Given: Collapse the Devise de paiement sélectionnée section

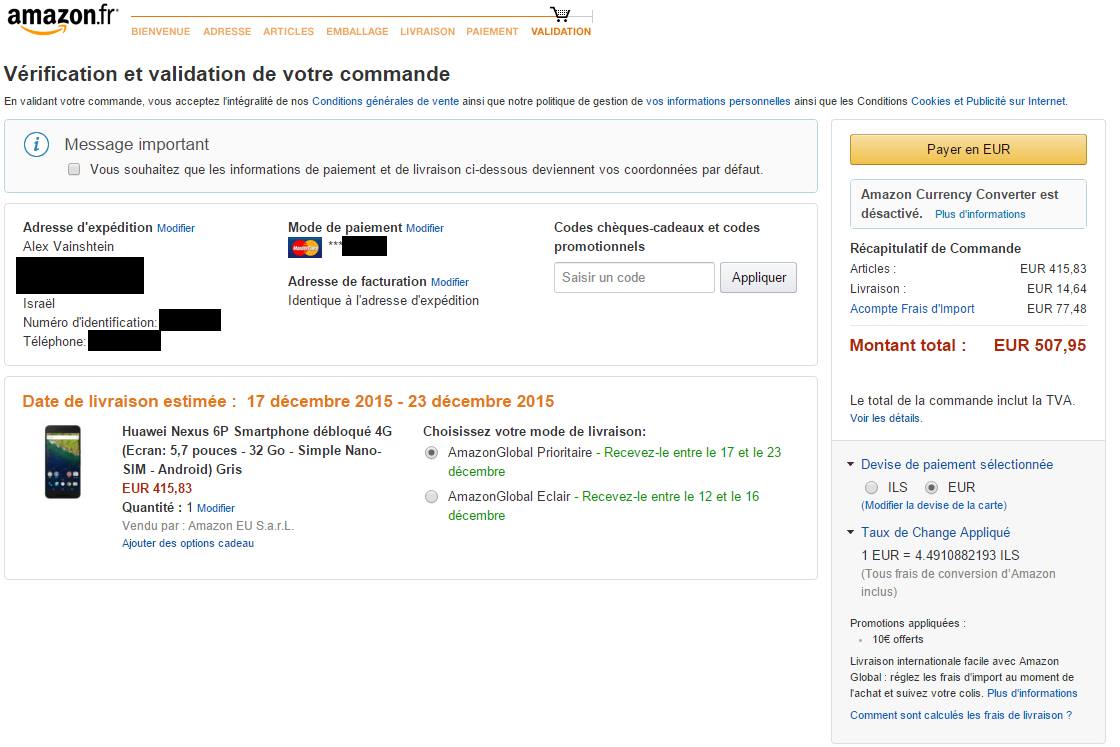Looking at the screenshot, I should click(x=850, y=464).
